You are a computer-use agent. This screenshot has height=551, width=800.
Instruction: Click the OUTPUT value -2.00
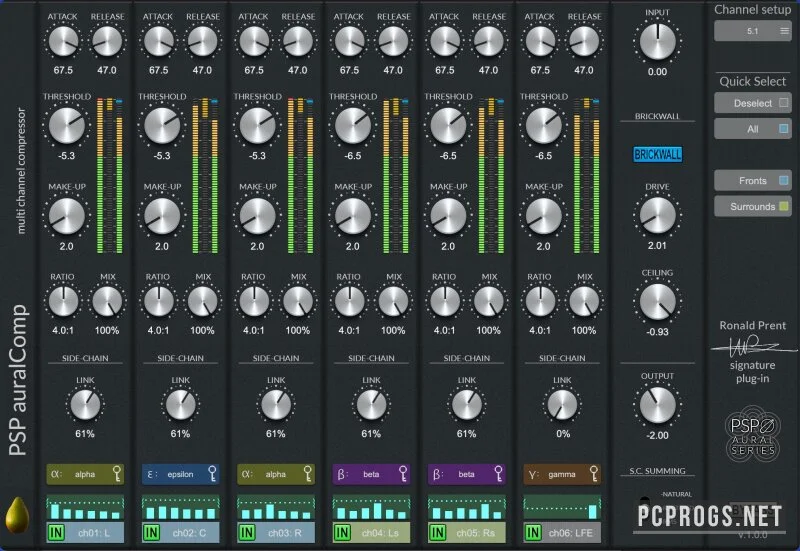[x=657, y=435]
